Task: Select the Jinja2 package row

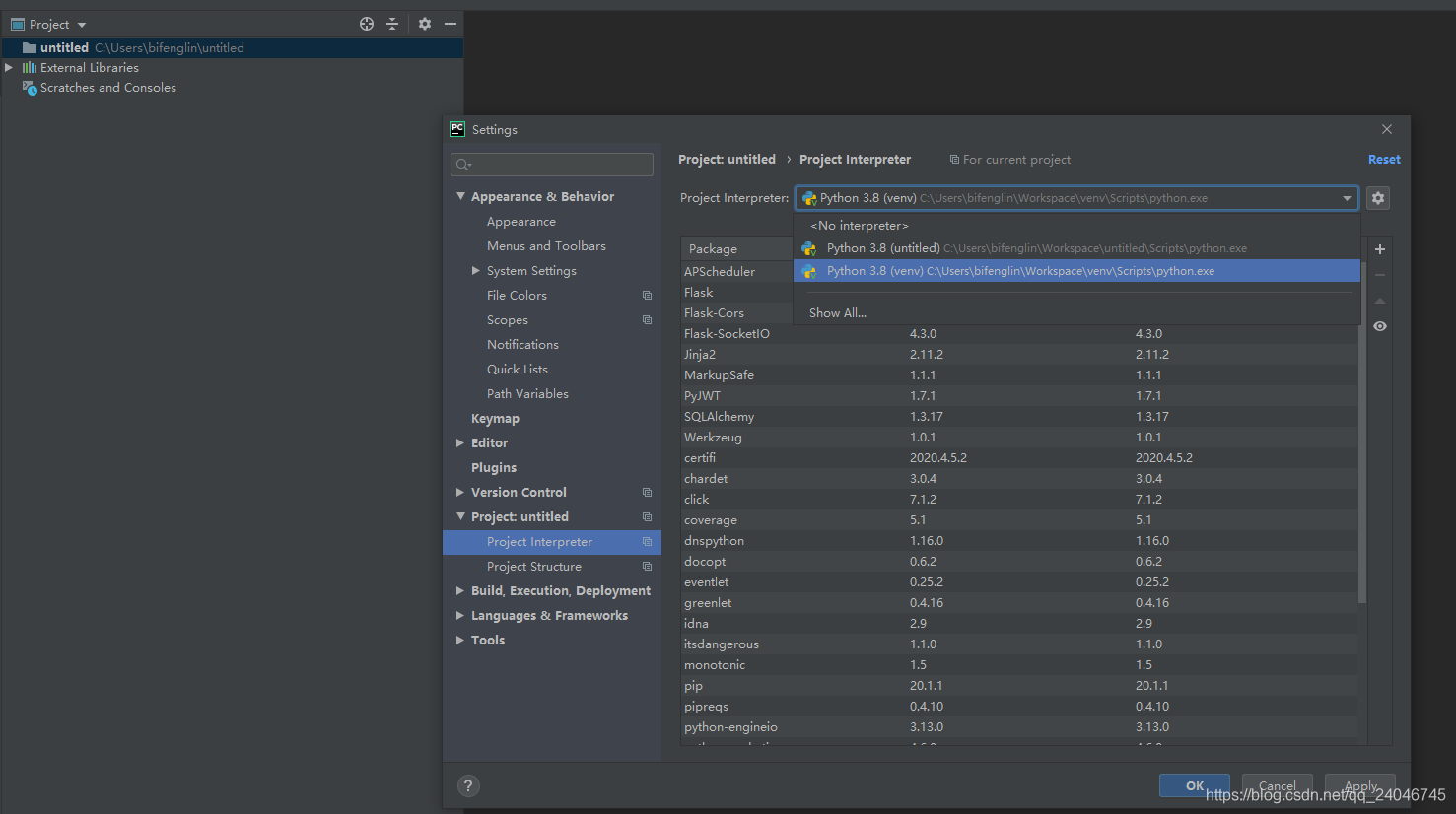Action: coord(1019,355)
